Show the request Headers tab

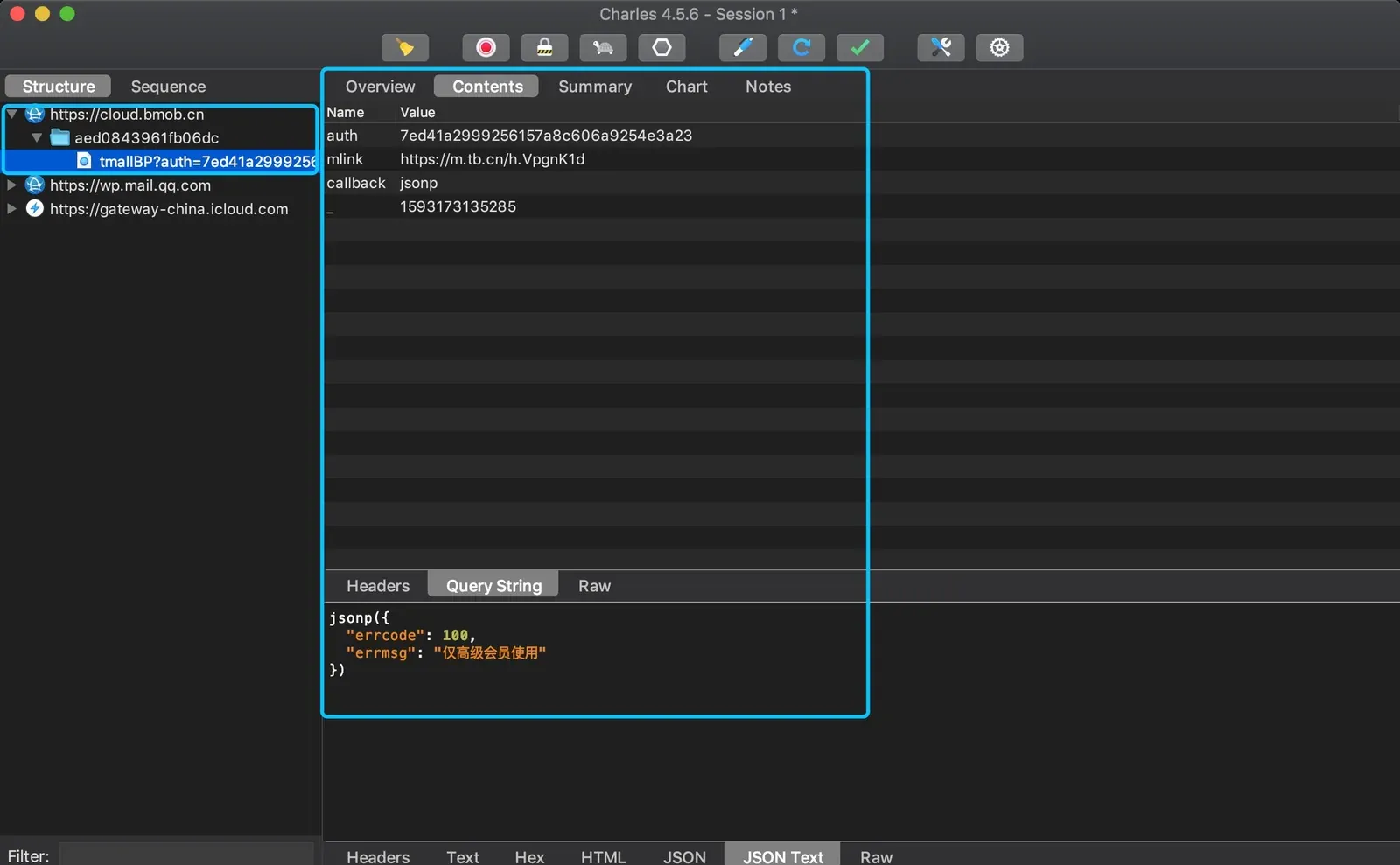point(378,585)
